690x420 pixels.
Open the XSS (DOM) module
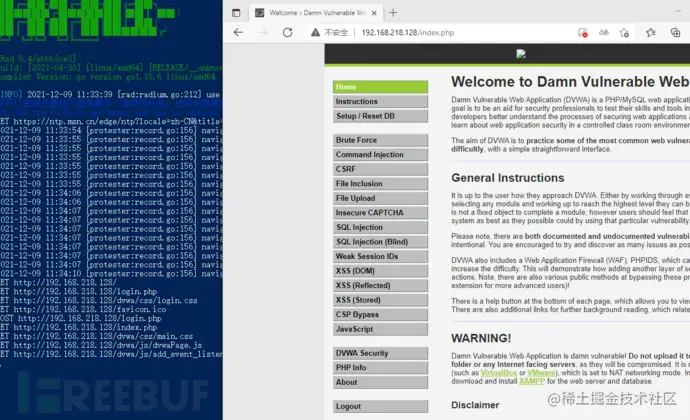pos(380,271)
